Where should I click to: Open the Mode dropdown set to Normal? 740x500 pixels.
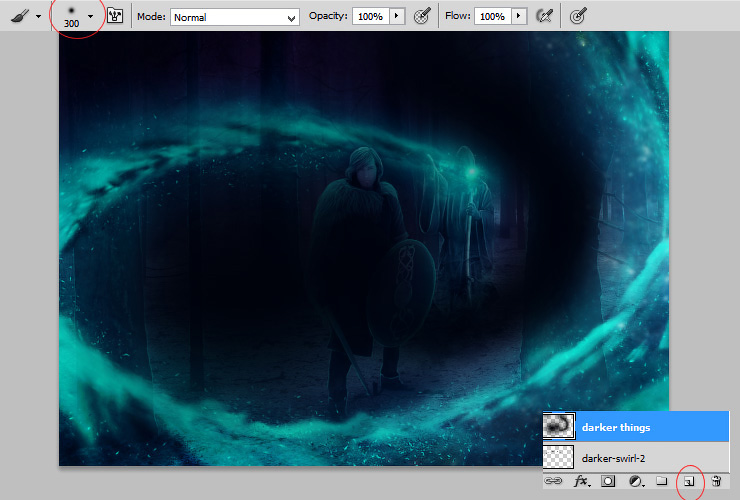(x=235, y=17)
